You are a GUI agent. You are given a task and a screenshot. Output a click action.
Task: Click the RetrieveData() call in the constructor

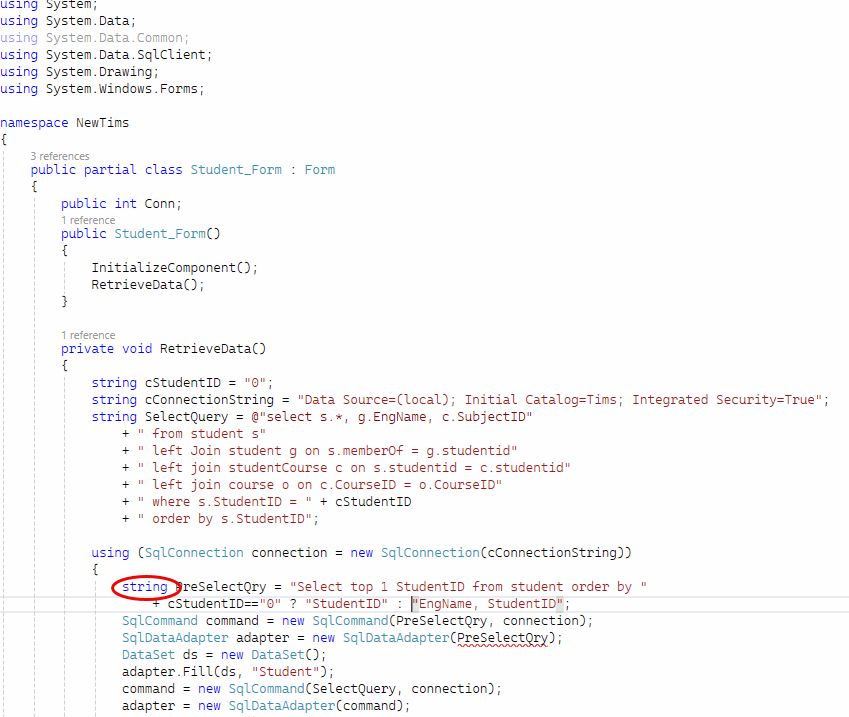tap(140, 284)
